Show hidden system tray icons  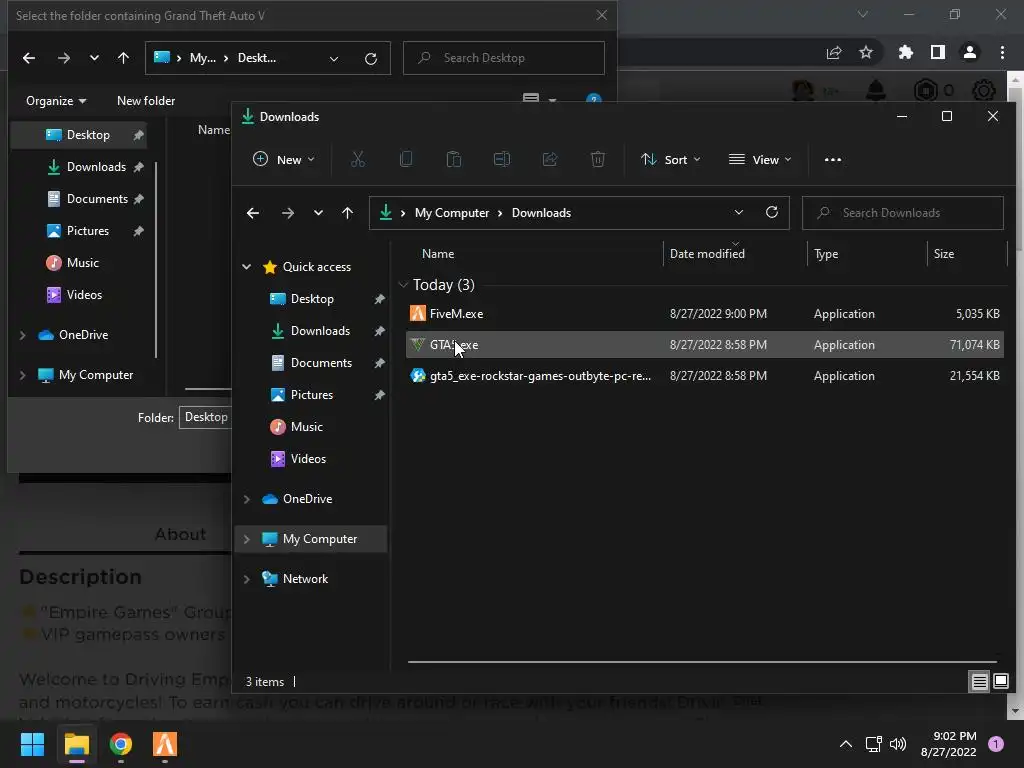click(846, 744)
